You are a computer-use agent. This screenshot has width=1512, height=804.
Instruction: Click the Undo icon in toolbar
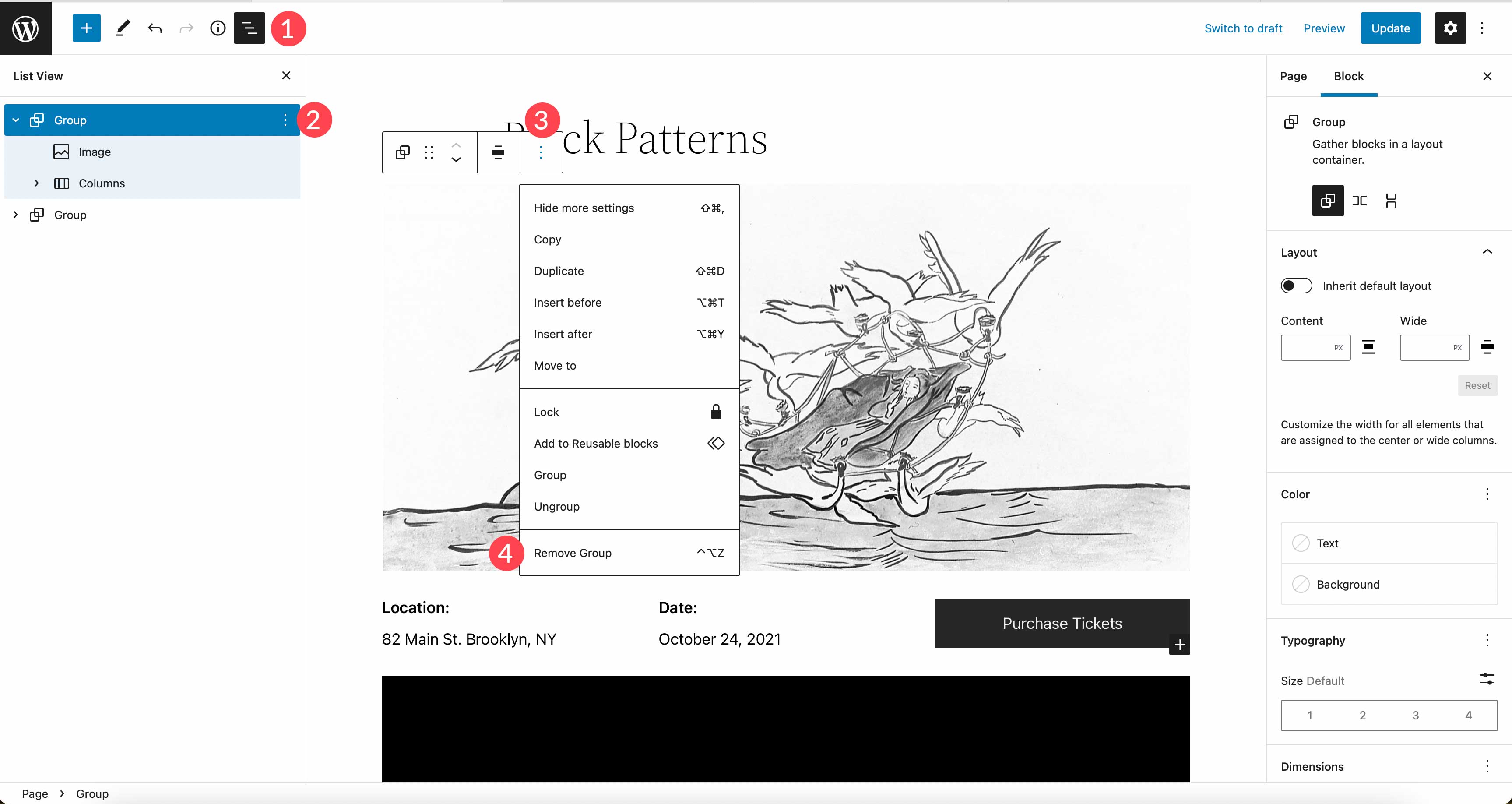(x=155, y=27)
